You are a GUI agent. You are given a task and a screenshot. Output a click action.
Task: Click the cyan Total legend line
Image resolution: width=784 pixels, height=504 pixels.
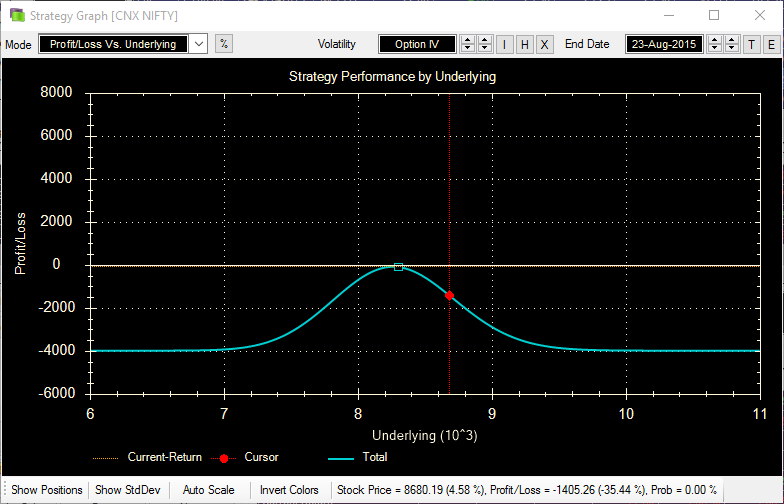point(341,458)
